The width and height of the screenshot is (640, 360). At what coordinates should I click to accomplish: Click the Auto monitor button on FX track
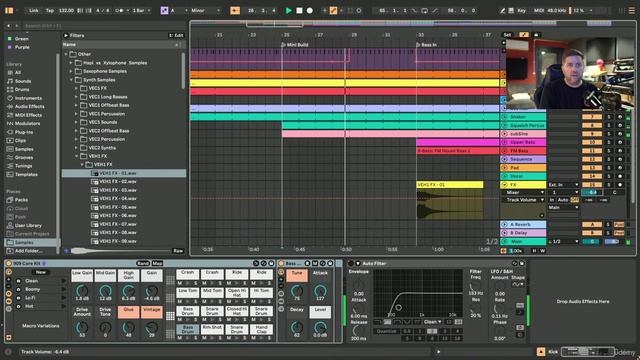[563, 200]
